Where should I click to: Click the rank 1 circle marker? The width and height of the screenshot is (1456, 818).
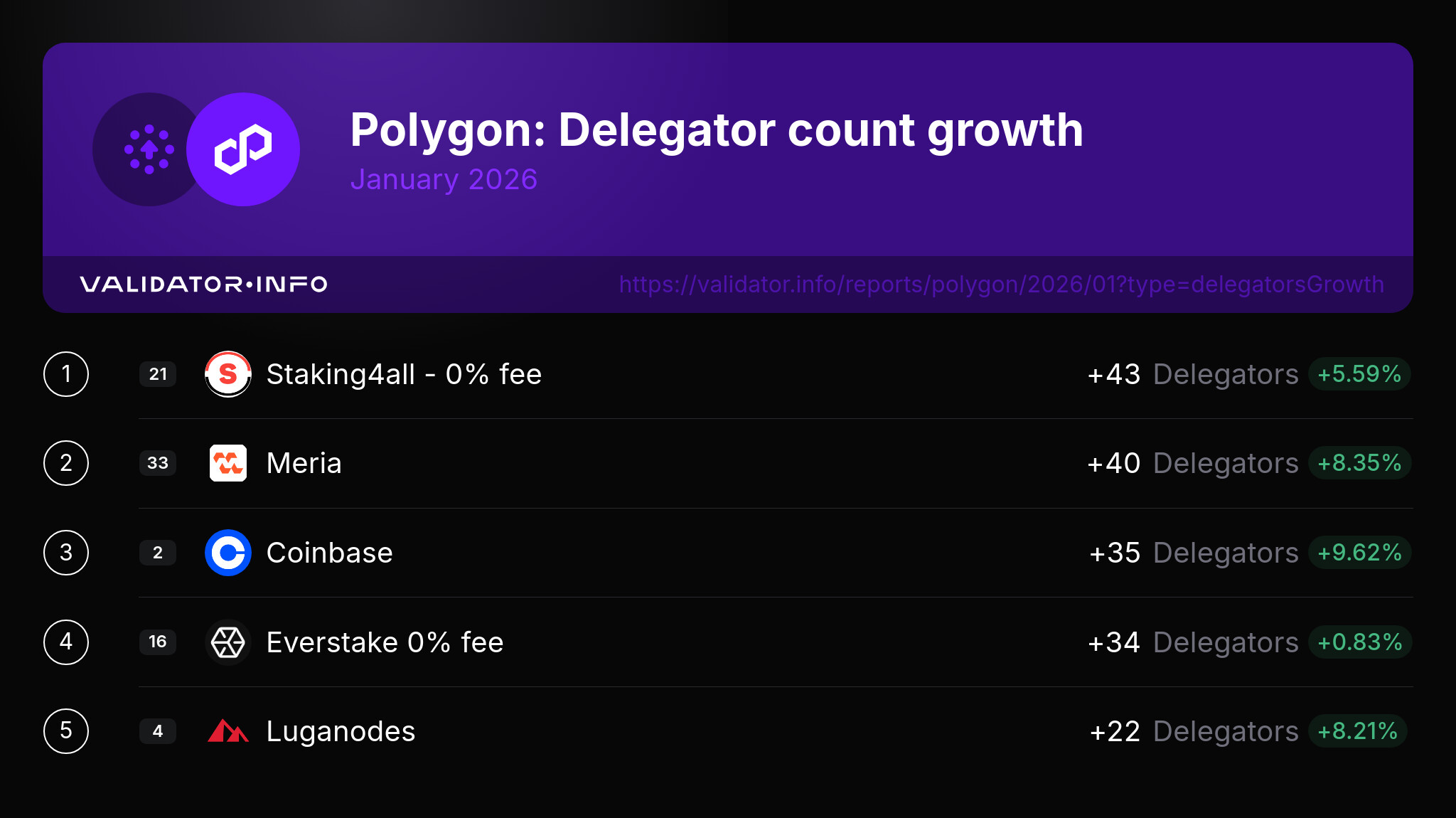[x=66, y=374]
